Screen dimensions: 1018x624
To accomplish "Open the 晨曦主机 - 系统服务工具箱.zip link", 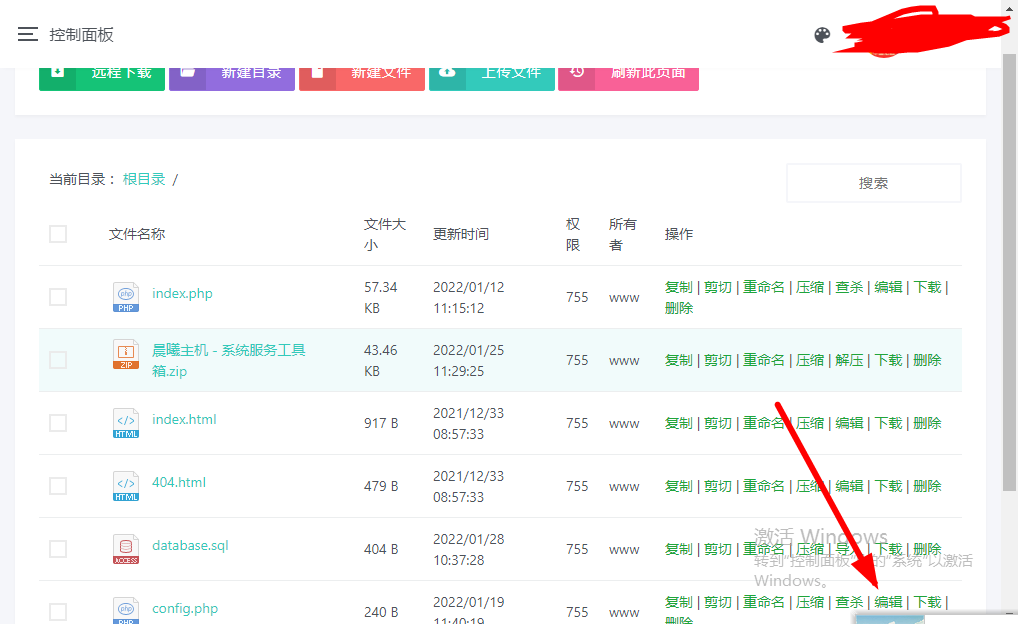I will click(229, 360).
